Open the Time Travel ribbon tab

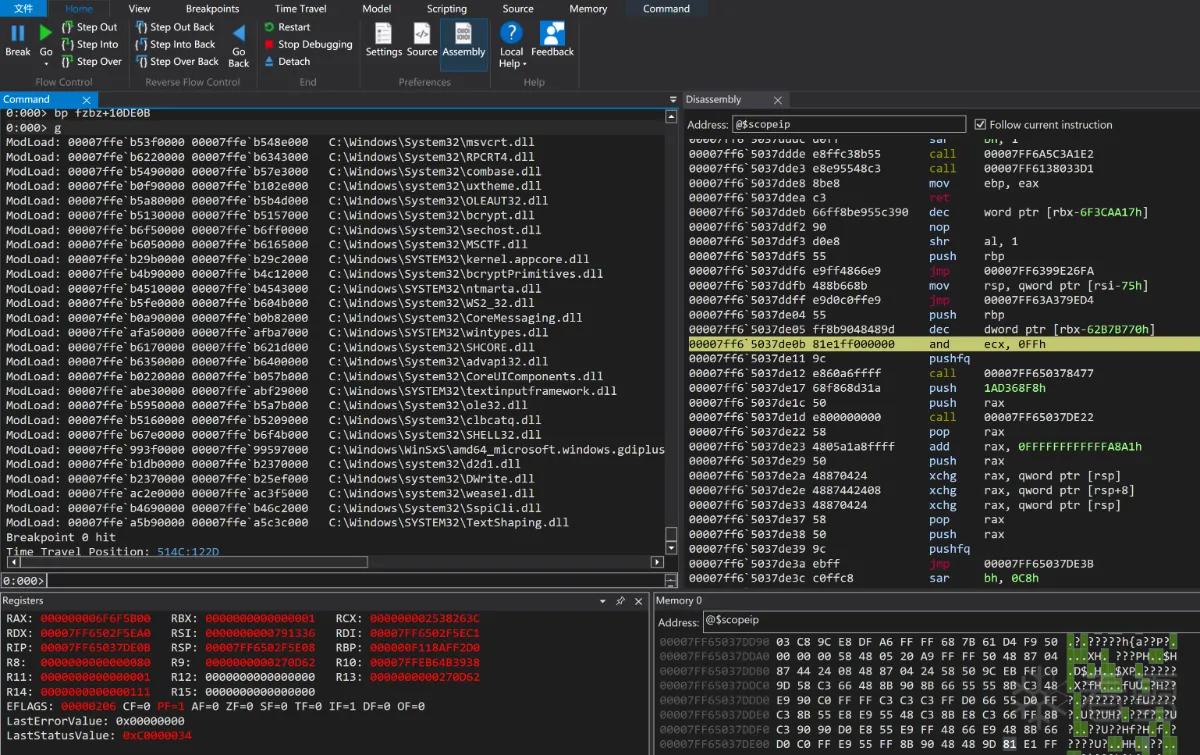click(300, 9)
